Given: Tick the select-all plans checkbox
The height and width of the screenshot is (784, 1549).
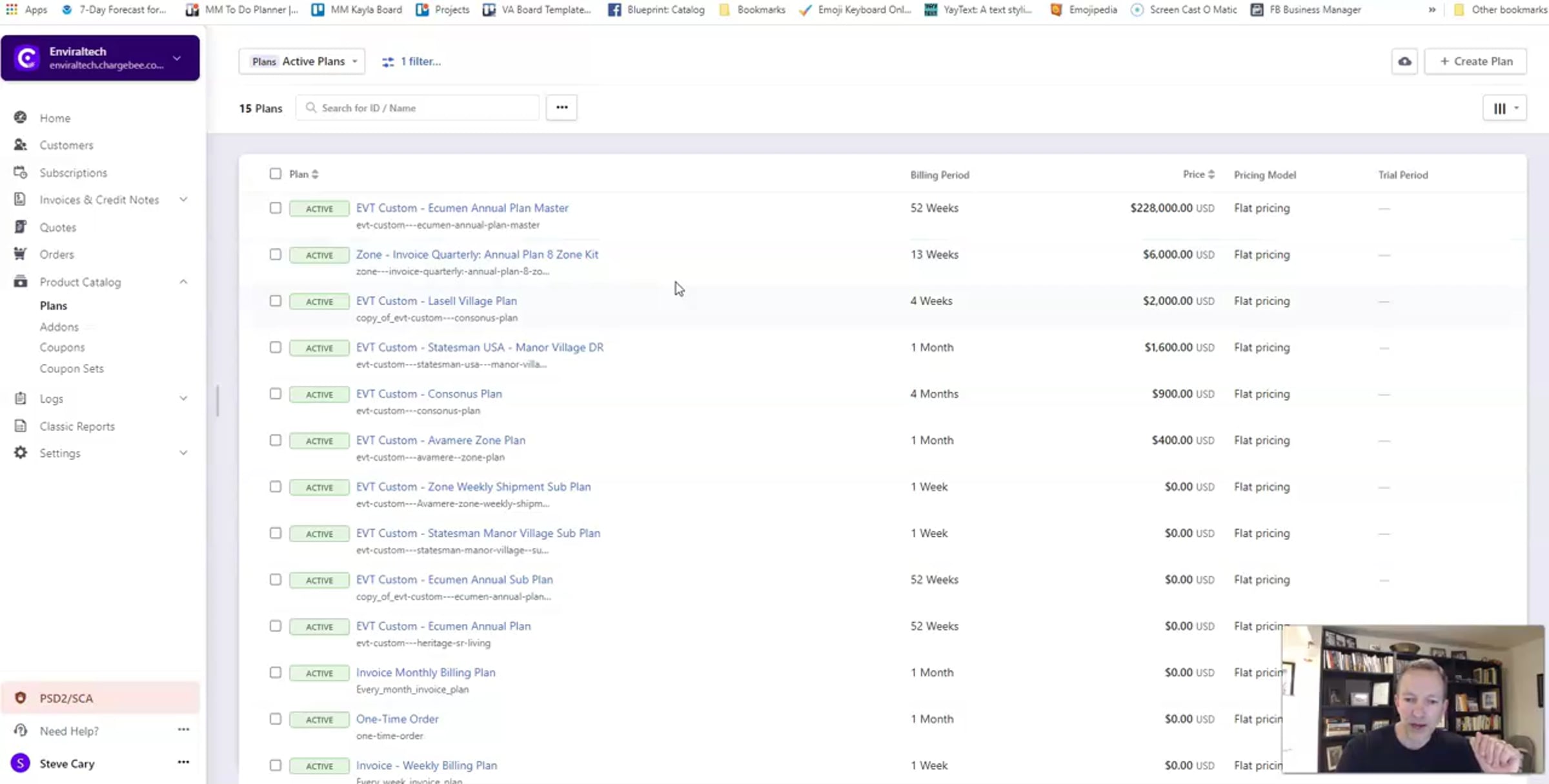Looking at the screenshot, I should click(276, 174).
